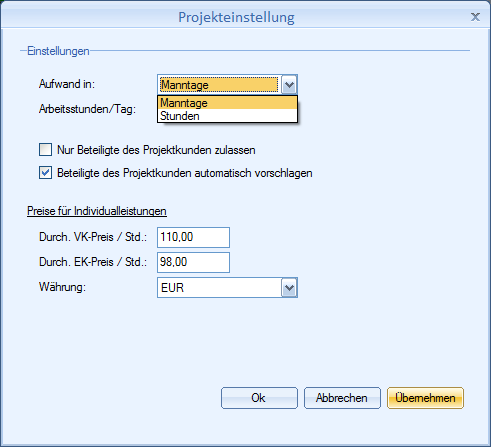
Task: Expand the Währung dropdown arrow
Action: point(289,287)
